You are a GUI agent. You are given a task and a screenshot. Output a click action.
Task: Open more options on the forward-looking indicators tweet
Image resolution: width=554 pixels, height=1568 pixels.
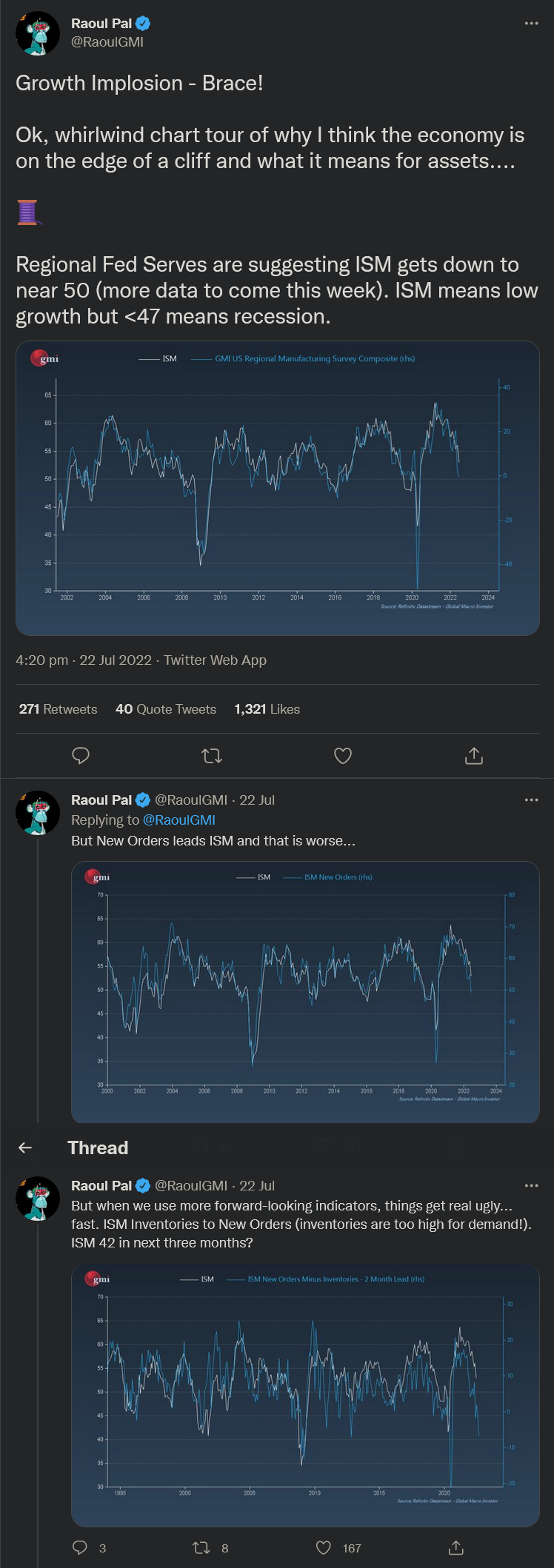[531, 1185]
